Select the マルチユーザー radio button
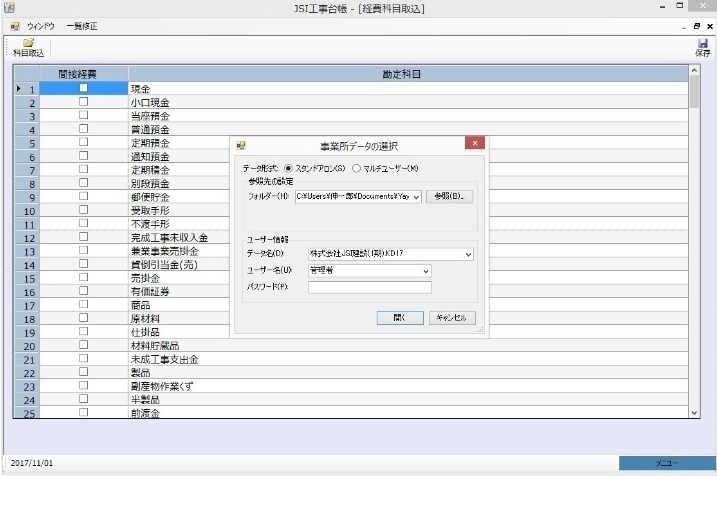This screenshot has height=507, width=717. pos(355,168)
